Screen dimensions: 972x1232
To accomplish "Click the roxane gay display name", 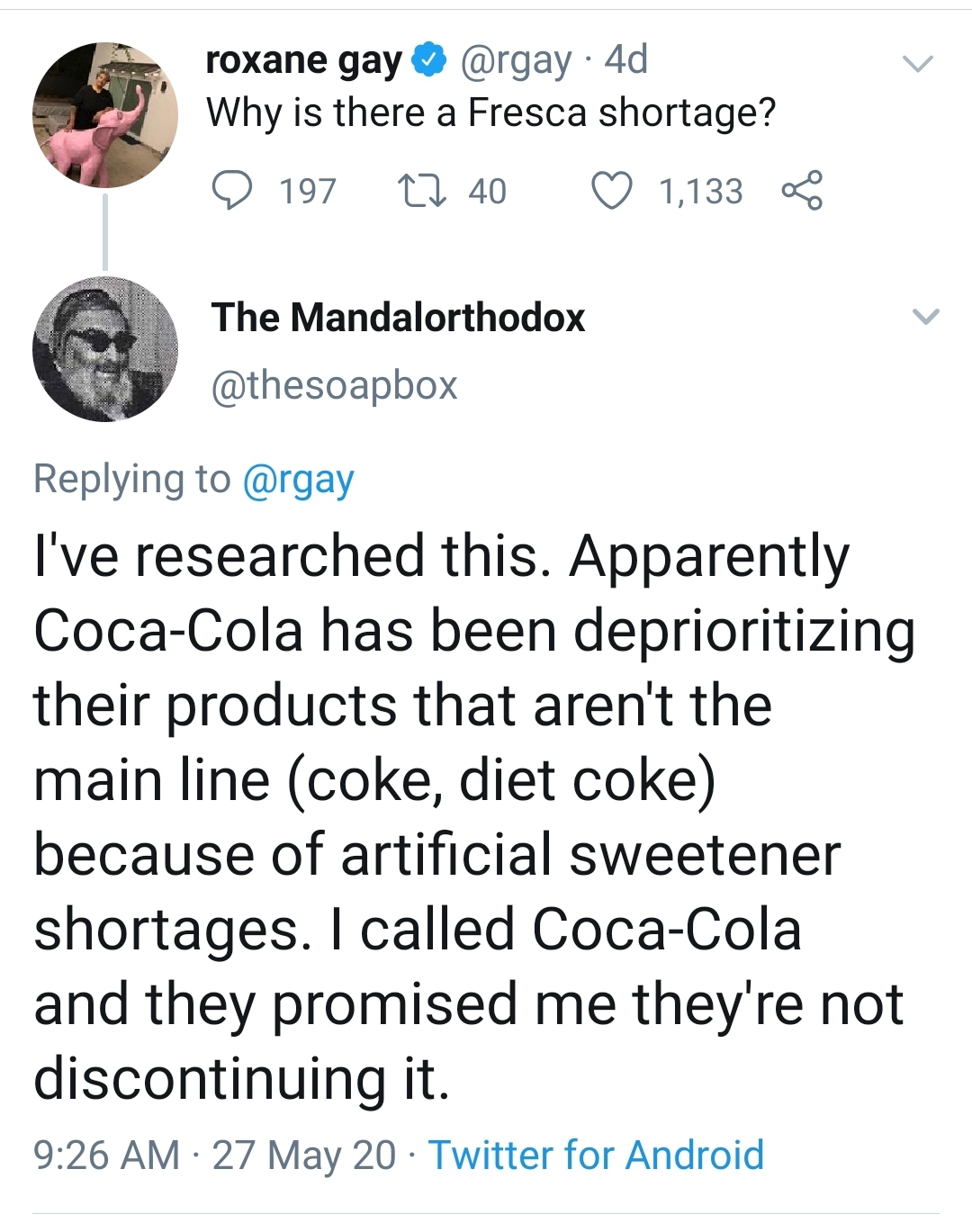I will 303,60.
